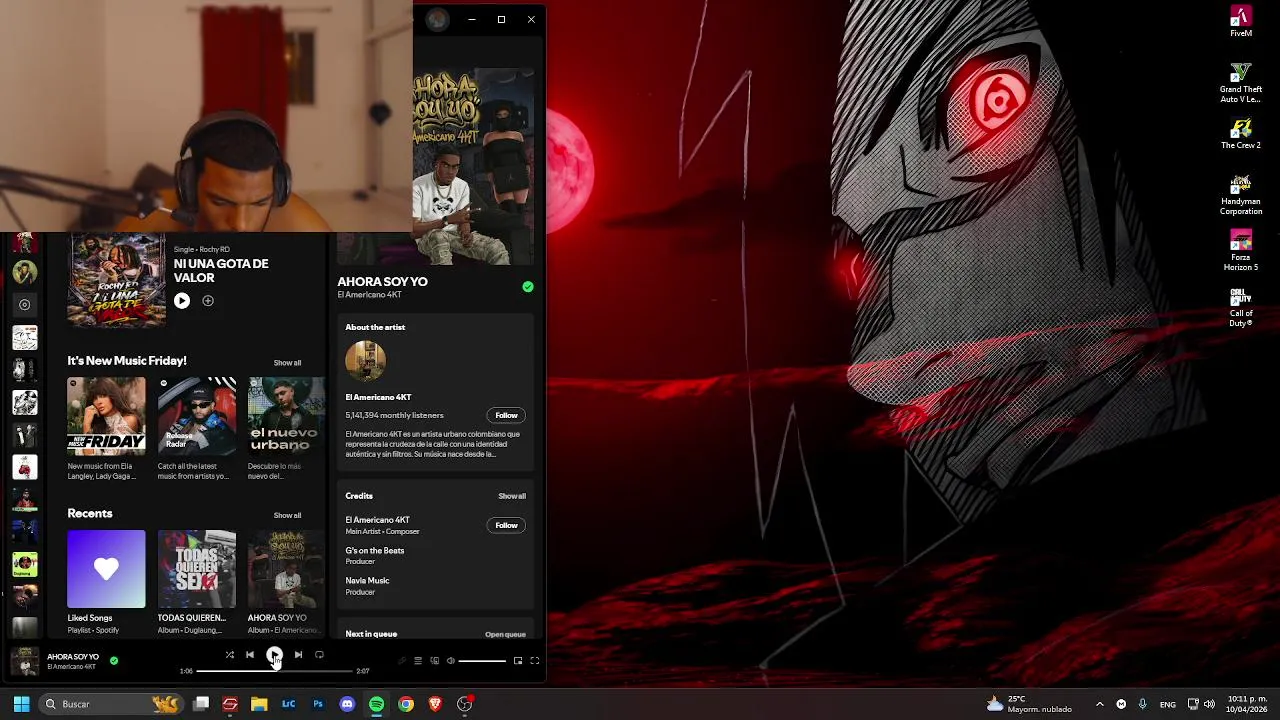Toggle shuffle in the Spotify player bar
The image size is (1280, 720).
[x=229, y=655]
